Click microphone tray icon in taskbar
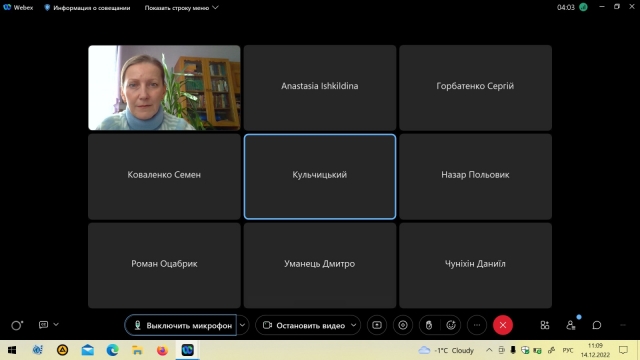 [x=513, y=350]
